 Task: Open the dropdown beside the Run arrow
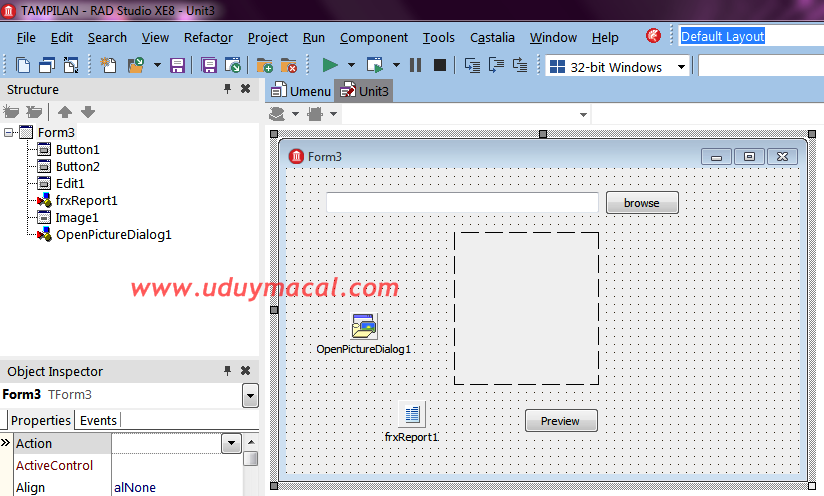(x=352, y=65)
